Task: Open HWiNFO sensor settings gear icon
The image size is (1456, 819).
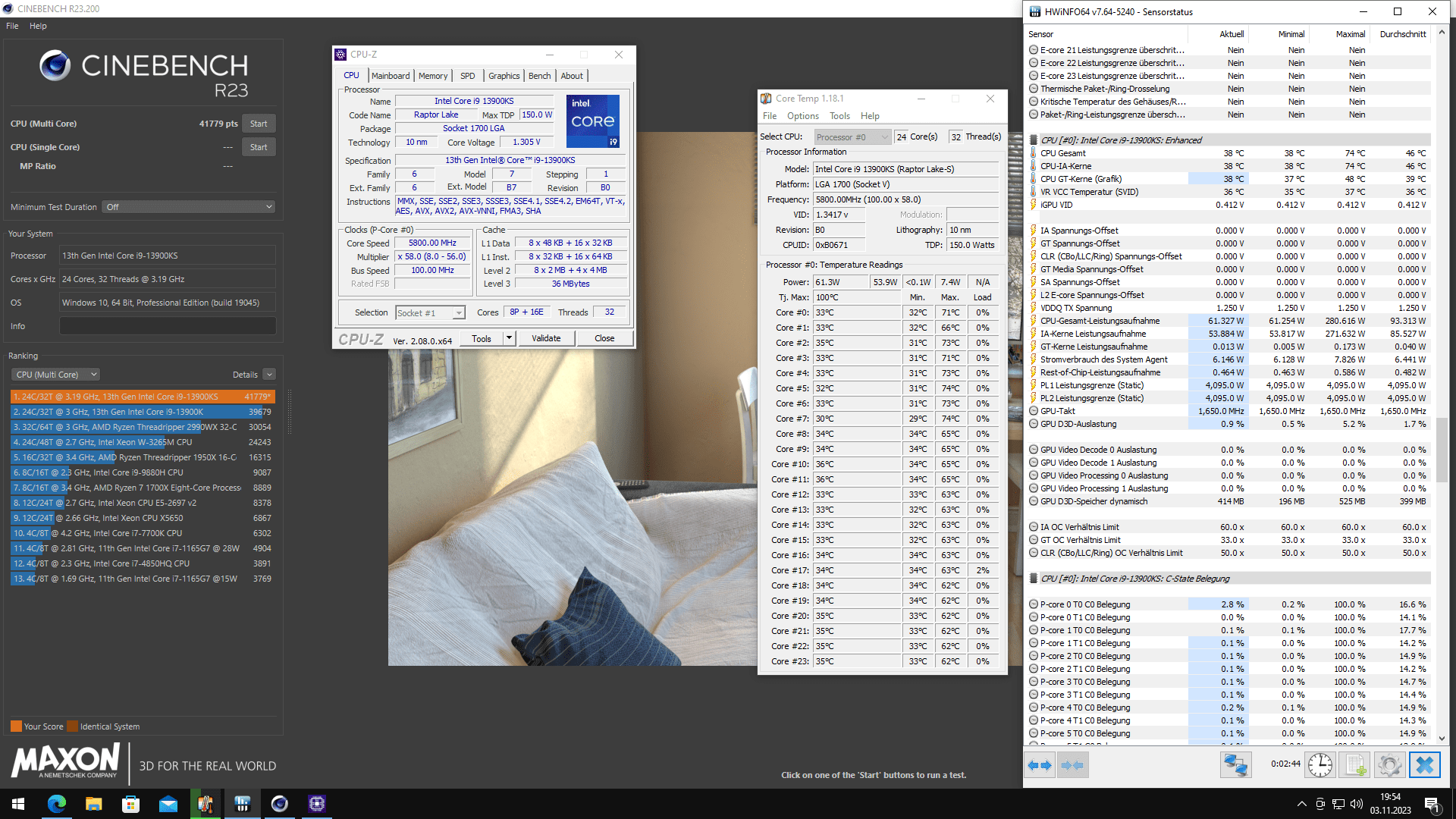Action: pos(1390,765)
